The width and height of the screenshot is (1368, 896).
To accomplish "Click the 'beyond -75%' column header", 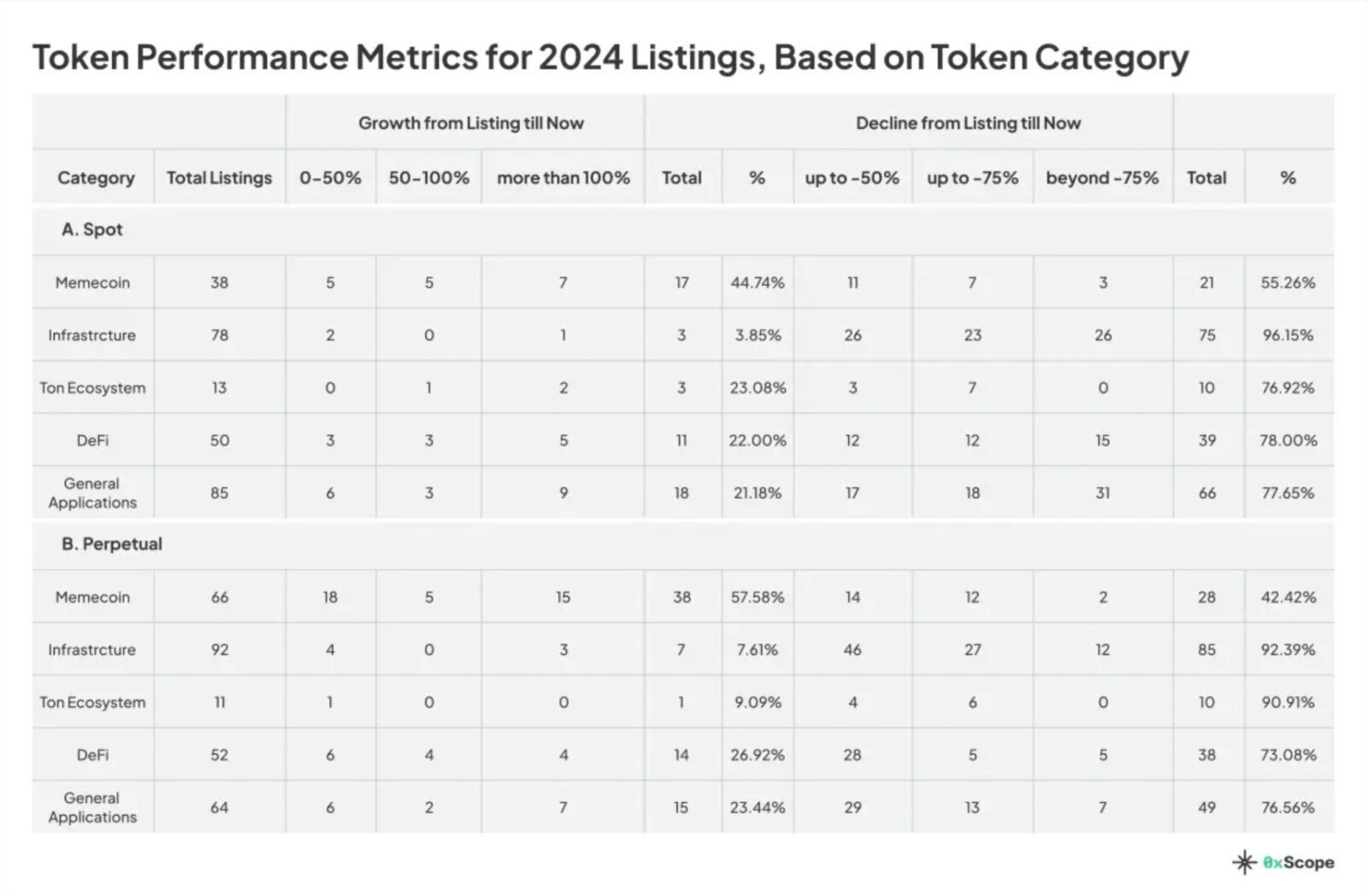I will coord(1102,178).
